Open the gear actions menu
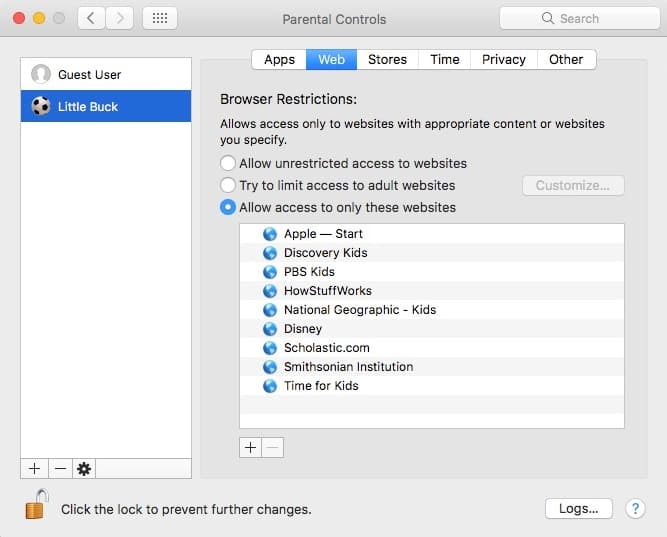This screenshot has height=537, width=667. tap(84, 468)
